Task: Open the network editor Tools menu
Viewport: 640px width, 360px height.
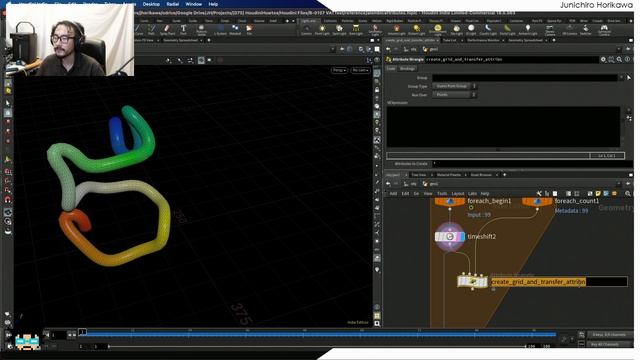Action: 442,193
